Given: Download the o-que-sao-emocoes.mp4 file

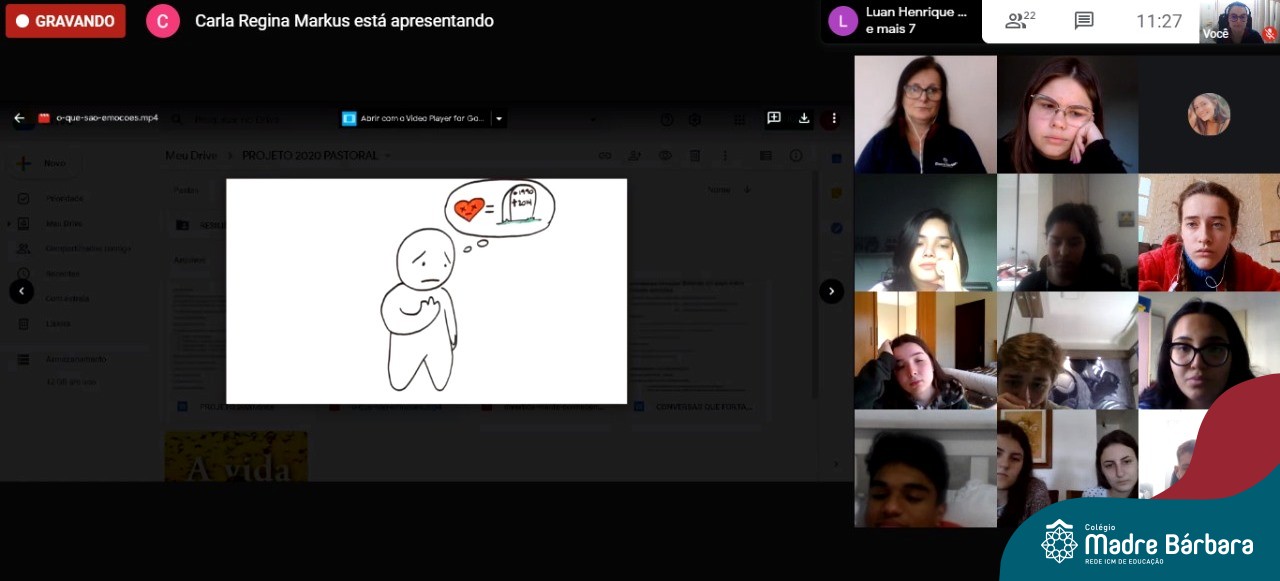Looking at the screenshot, I should (804, 118).
